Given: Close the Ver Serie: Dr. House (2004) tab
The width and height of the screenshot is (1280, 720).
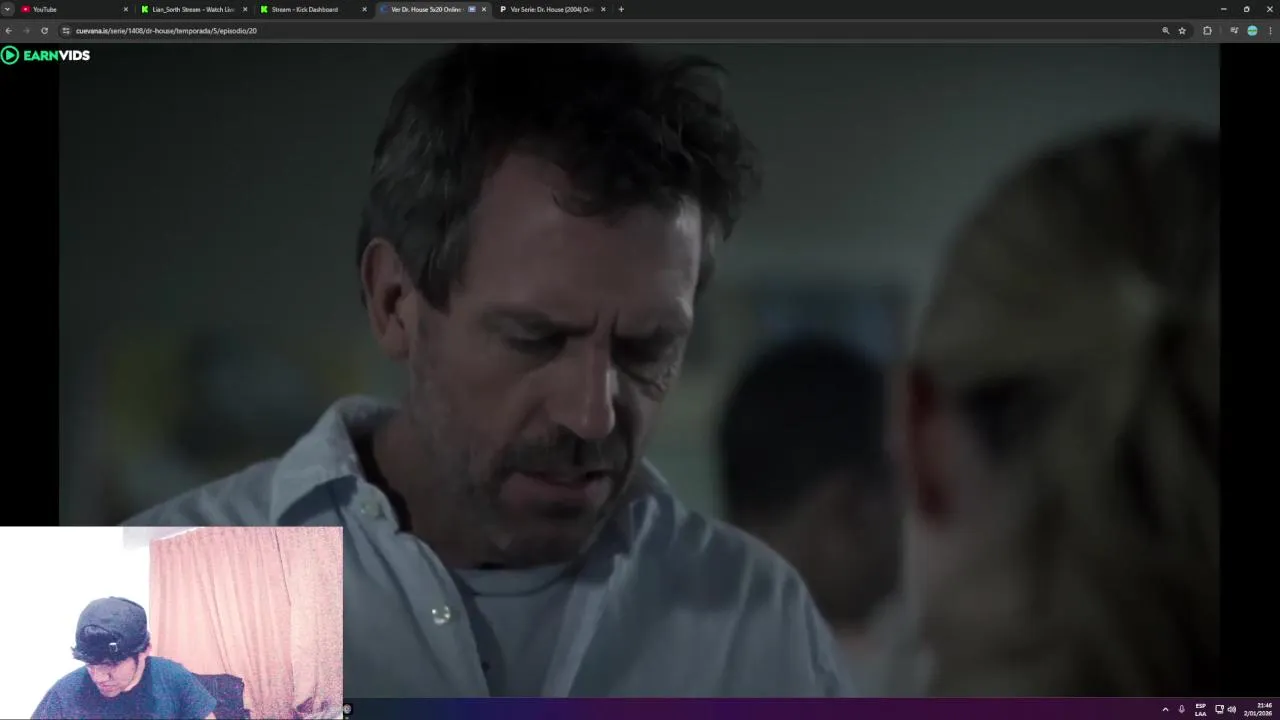Looking at the screenshot, I should [603, 9].
